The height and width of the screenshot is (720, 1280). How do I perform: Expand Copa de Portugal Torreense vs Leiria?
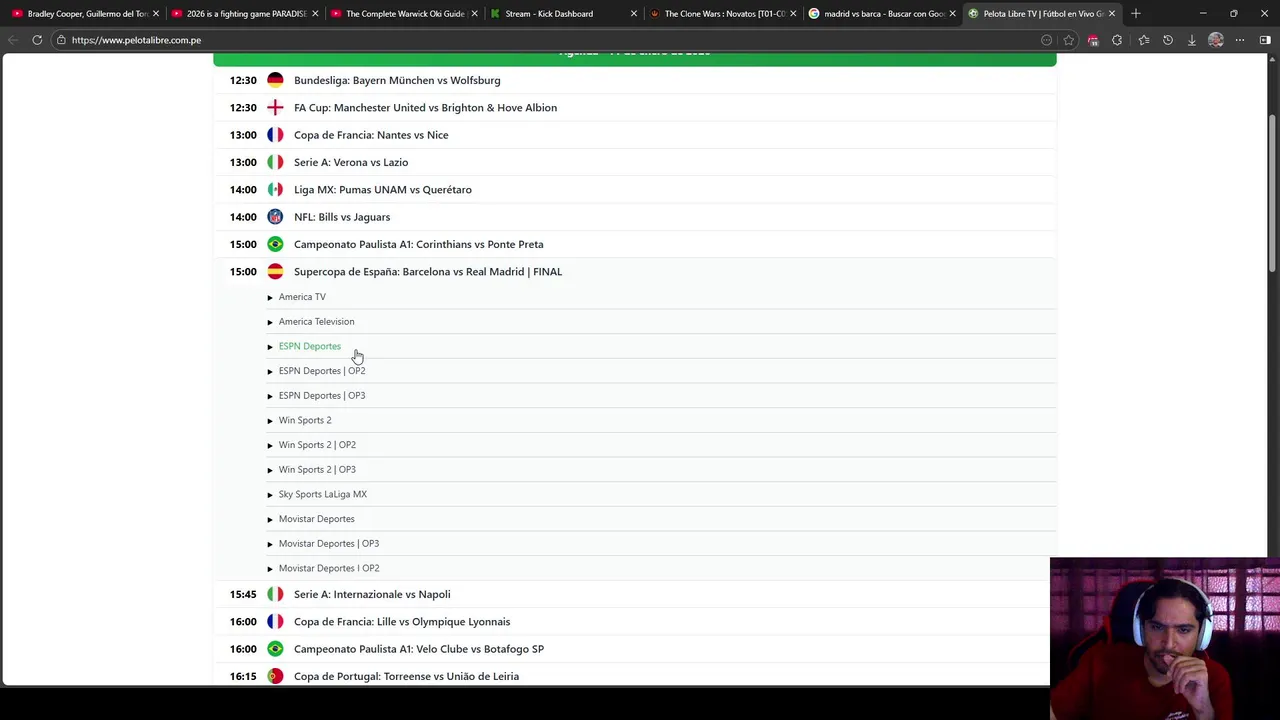(634, 676)
